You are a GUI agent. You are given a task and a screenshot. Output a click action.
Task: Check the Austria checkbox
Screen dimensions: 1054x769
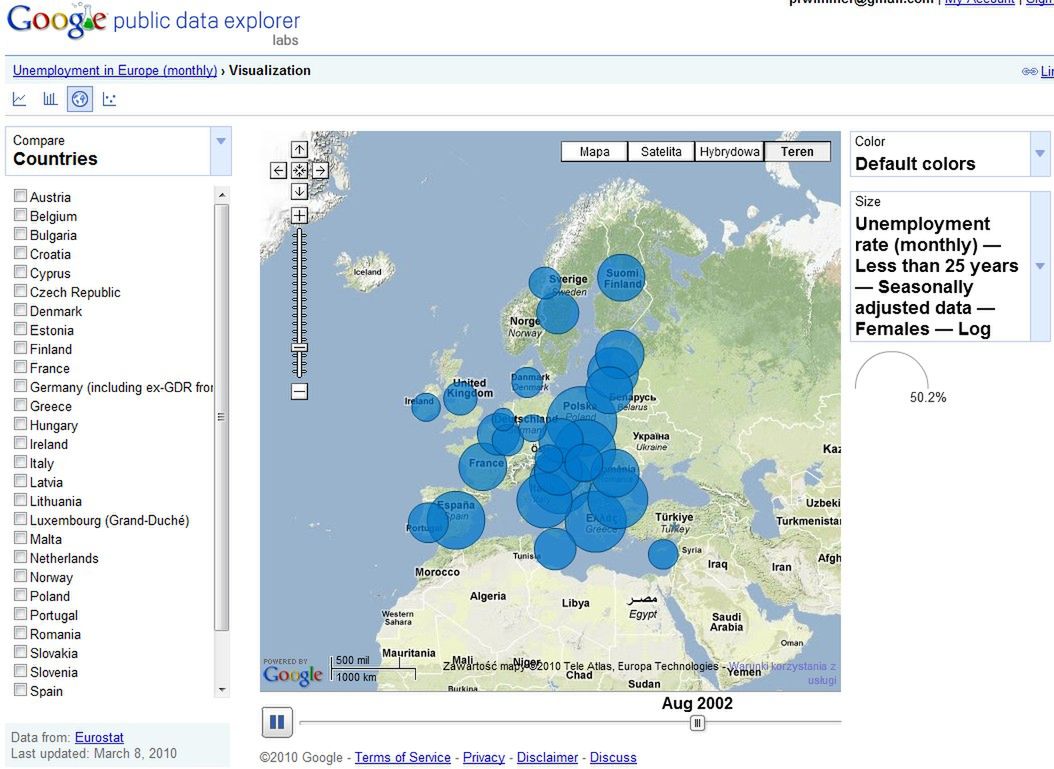click(20, 196)
